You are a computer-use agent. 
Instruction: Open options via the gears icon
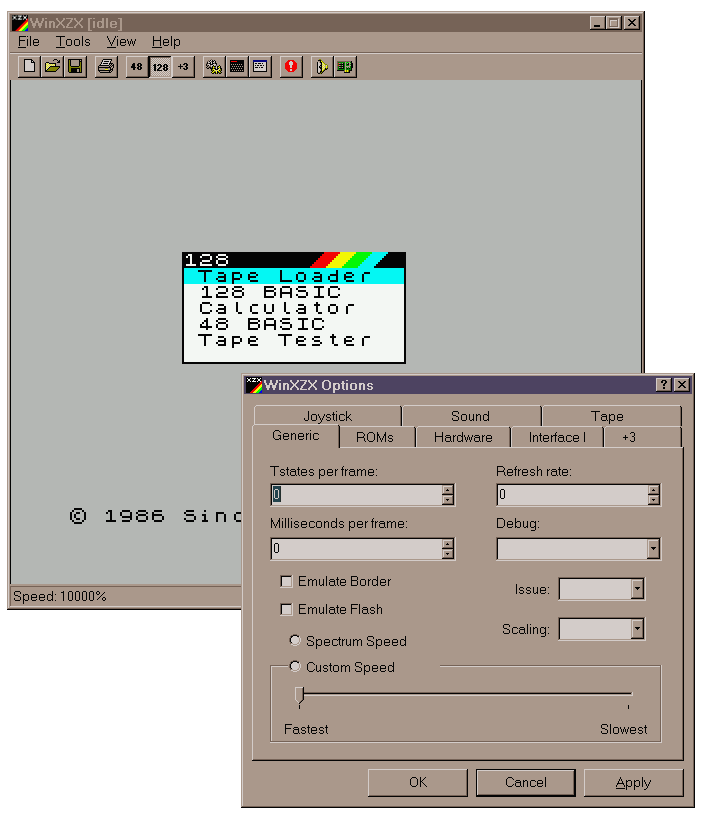coord(214,67)
